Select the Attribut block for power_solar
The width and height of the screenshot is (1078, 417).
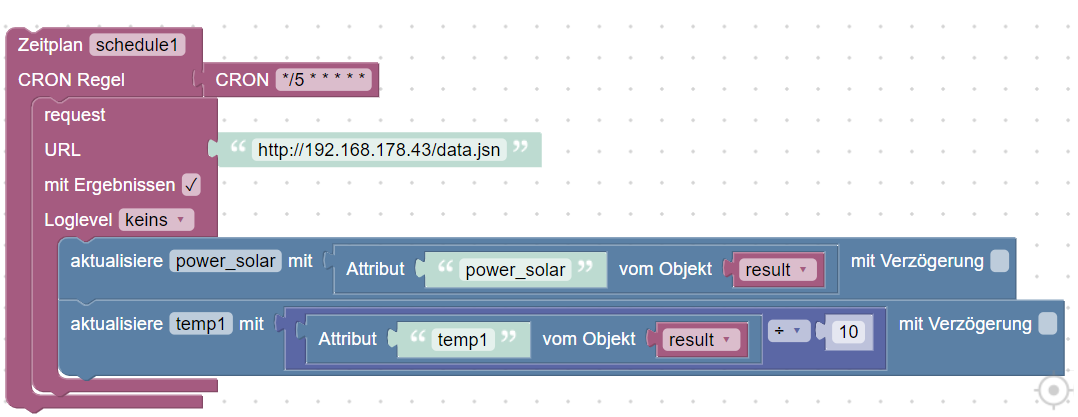point(375,270)
